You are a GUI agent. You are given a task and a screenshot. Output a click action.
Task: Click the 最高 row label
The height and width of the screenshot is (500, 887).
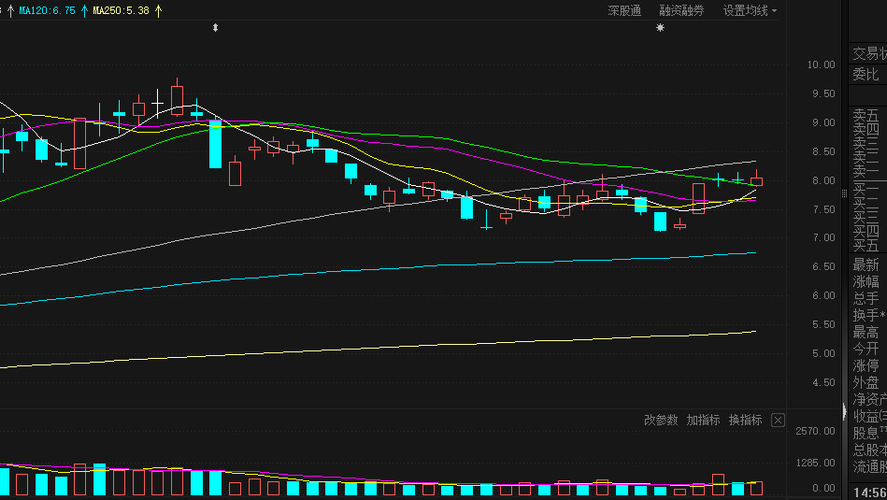tap(866, 332)
